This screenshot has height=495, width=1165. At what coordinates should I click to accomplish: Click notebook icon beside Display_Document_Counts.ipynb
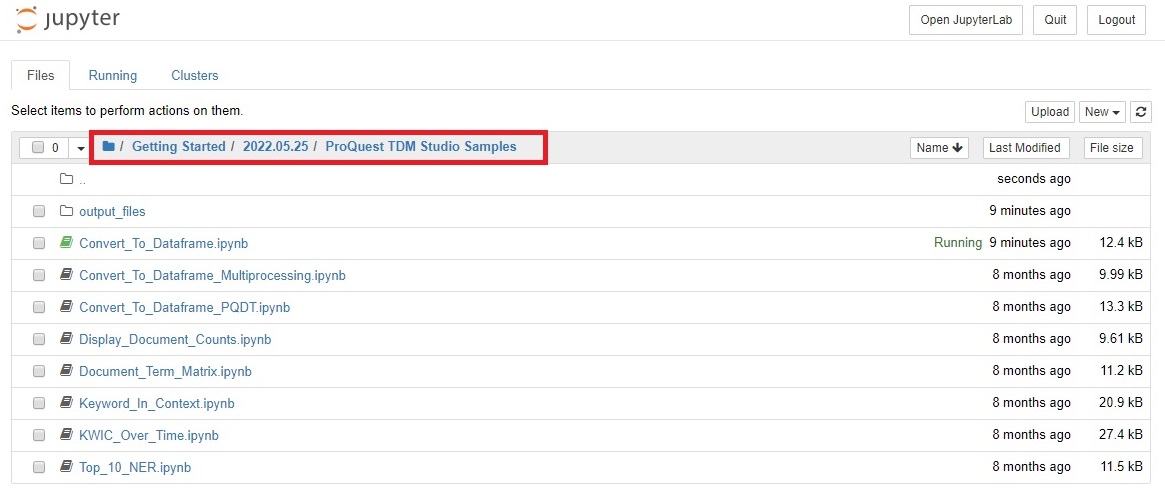pos(67,339)
